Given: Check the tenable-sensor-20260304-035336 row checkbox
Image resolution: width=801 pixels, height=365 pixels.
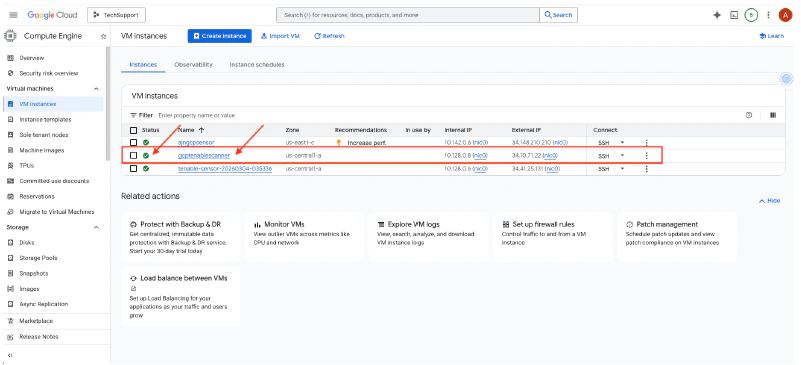Looking at the screenshot, I should 133,168.
